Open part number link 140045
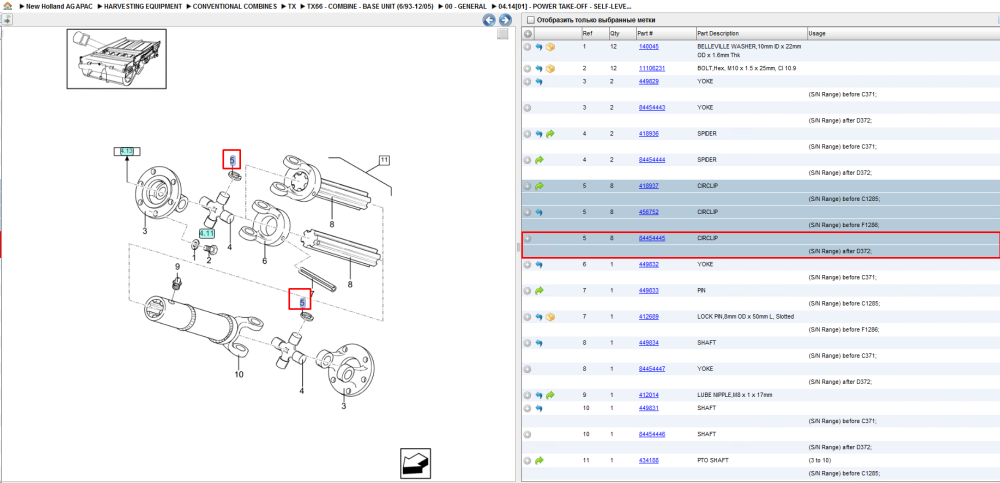Screen dimensions: 1000x483 648,47
